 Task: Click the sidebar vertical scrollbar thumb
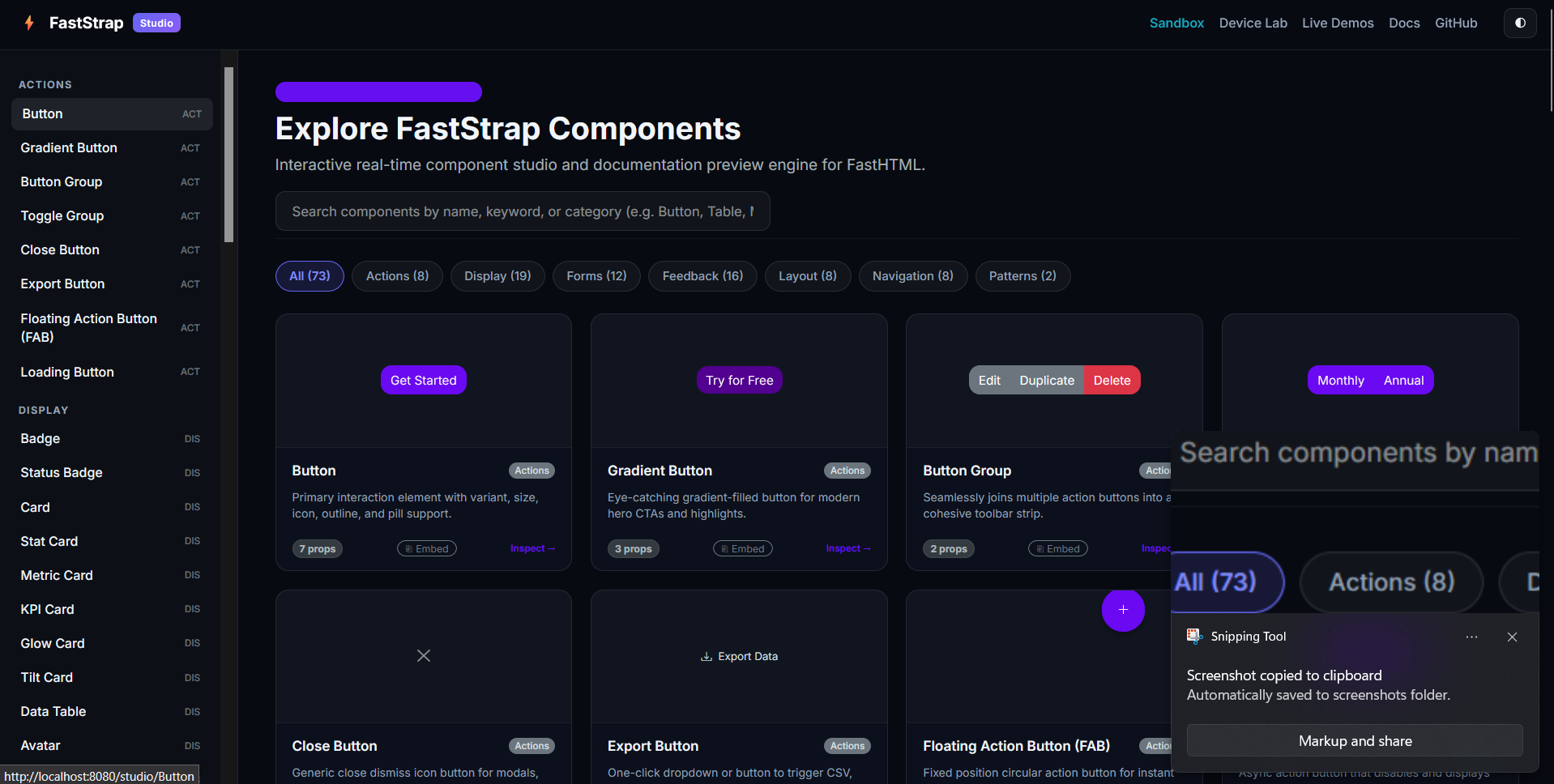click(228, 155)
